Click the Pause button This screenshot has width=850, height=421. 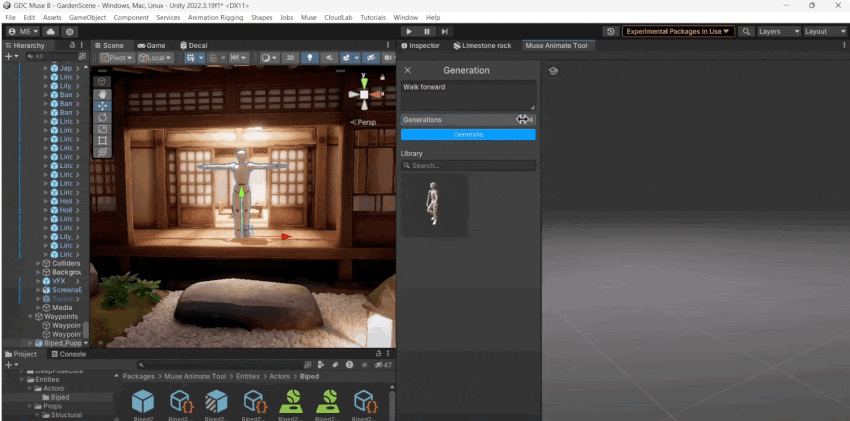427,31
